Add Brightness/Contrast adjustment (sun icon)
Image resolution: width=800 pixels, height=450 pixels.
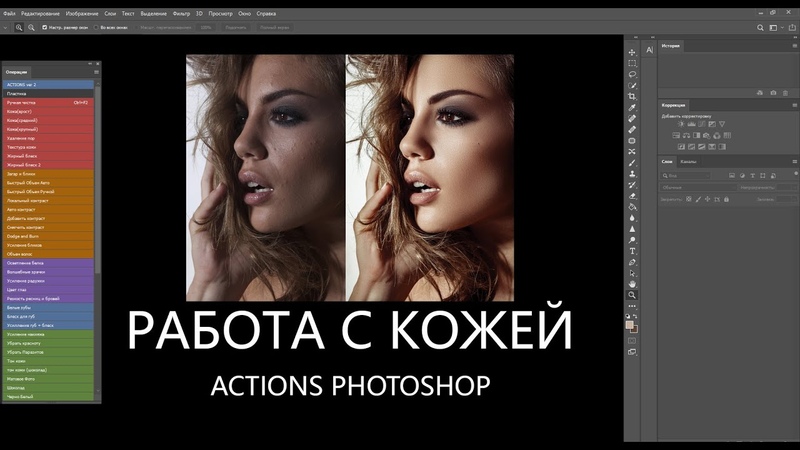click(x=681, y=124)
